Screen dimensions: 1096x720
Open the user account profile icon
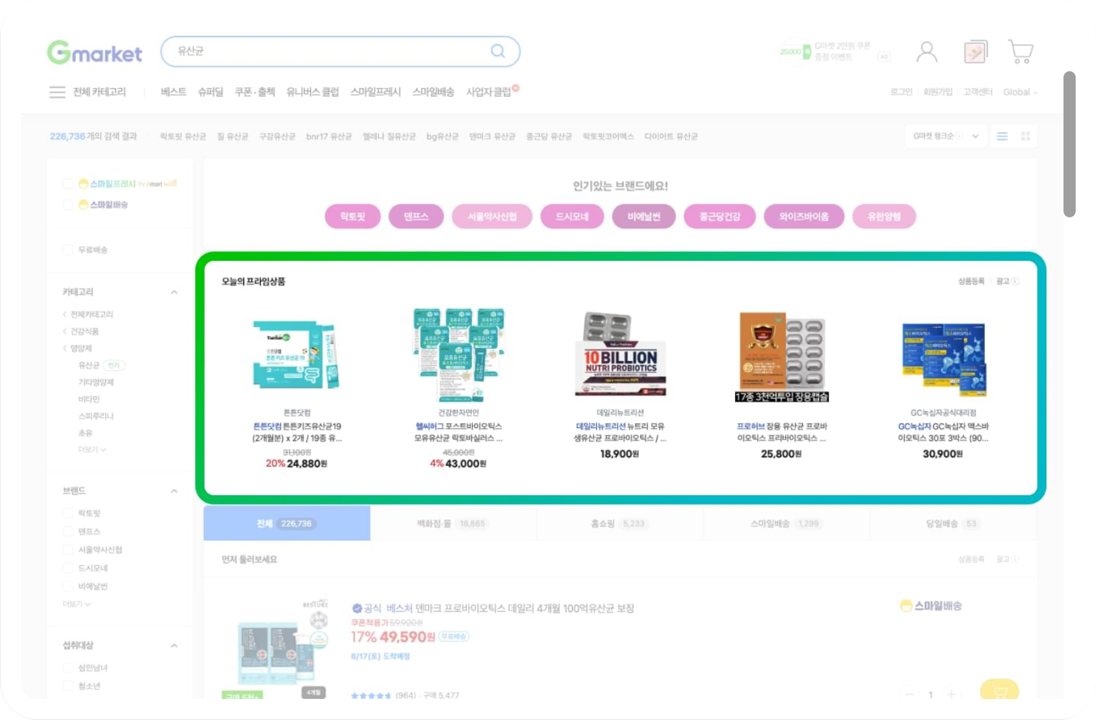[927, 52]
